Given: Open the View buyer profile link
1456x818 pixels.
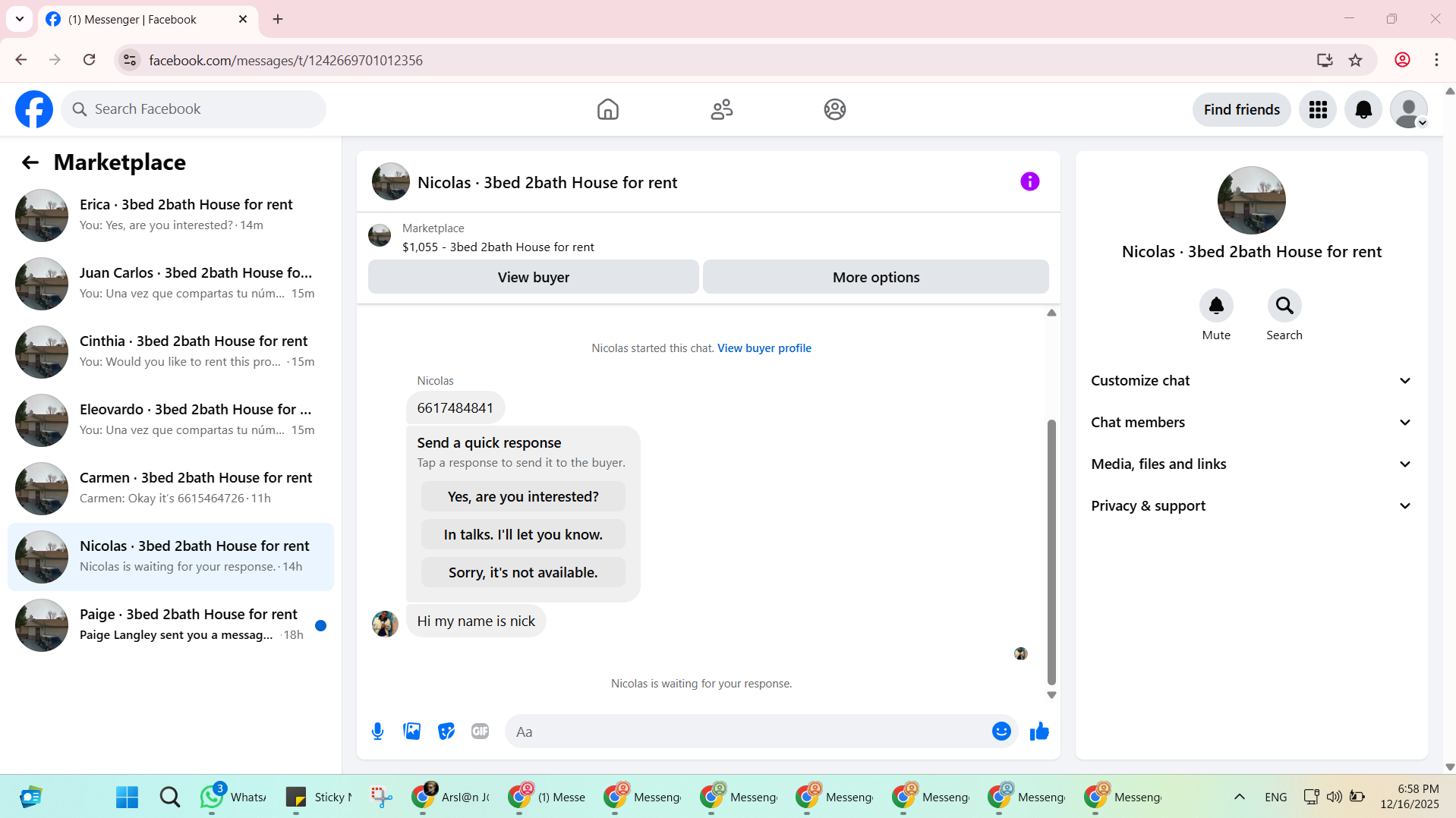Looking at the screenshot, I should point(764,348).
